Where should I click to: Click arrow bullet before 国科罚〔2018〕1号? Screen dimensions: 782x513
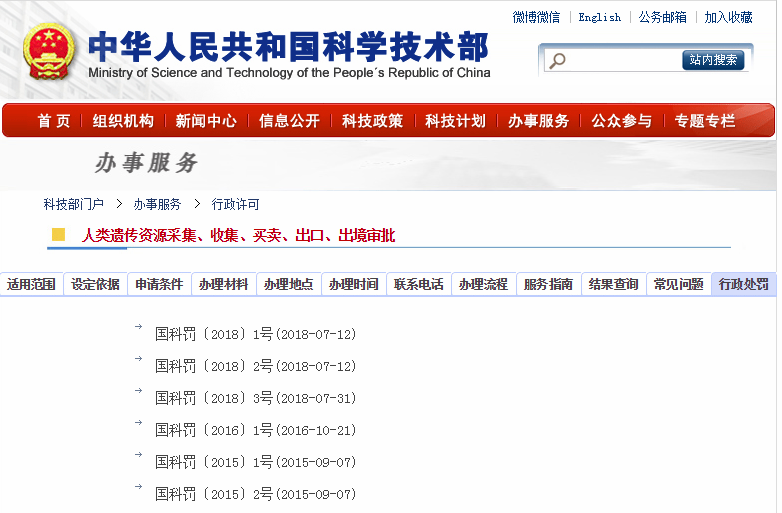pyautogui.click(x=138, y=326)
